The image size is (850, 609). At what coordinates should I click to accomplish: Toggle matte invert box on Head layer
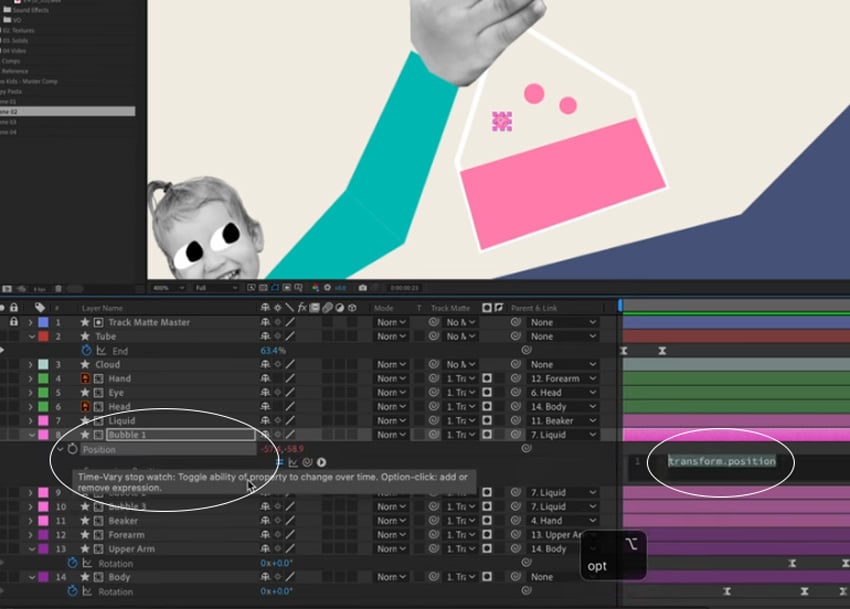[487, 406]
